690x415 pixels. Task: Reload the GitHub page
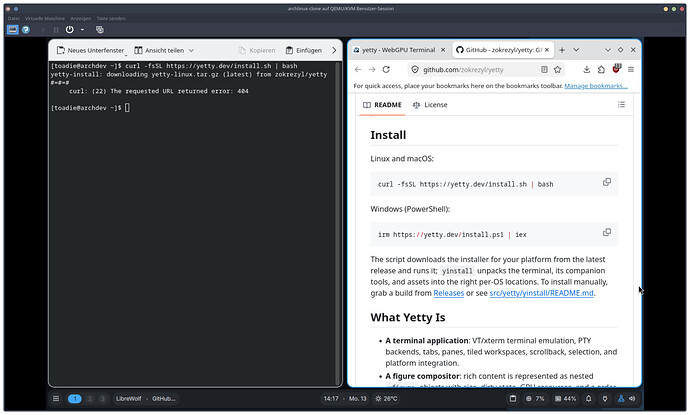[386, 70]
